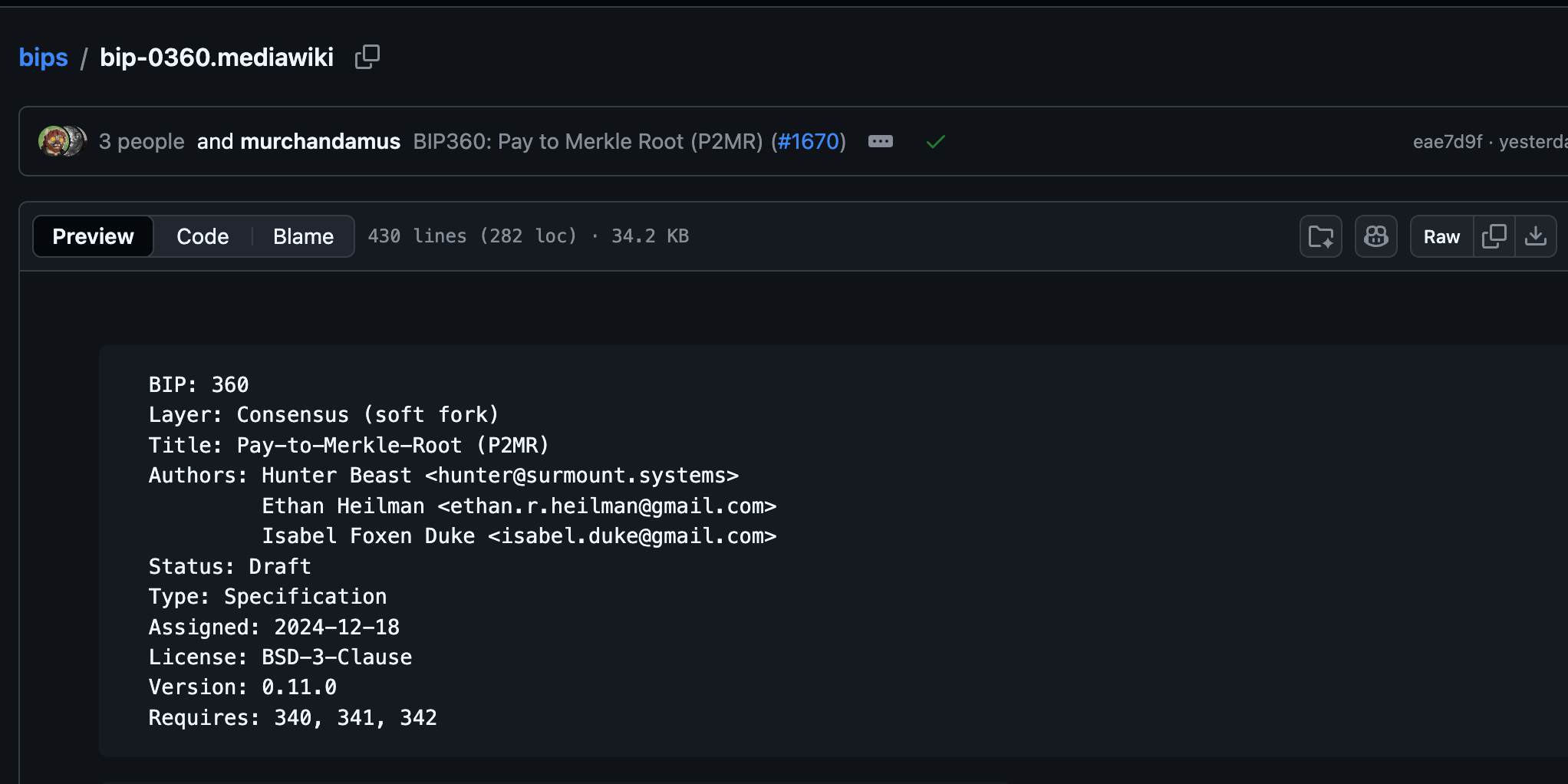Viewport: 1568px width, 784px height.
Task: Switch to the Preview tab
Action: tap(93, 236)
